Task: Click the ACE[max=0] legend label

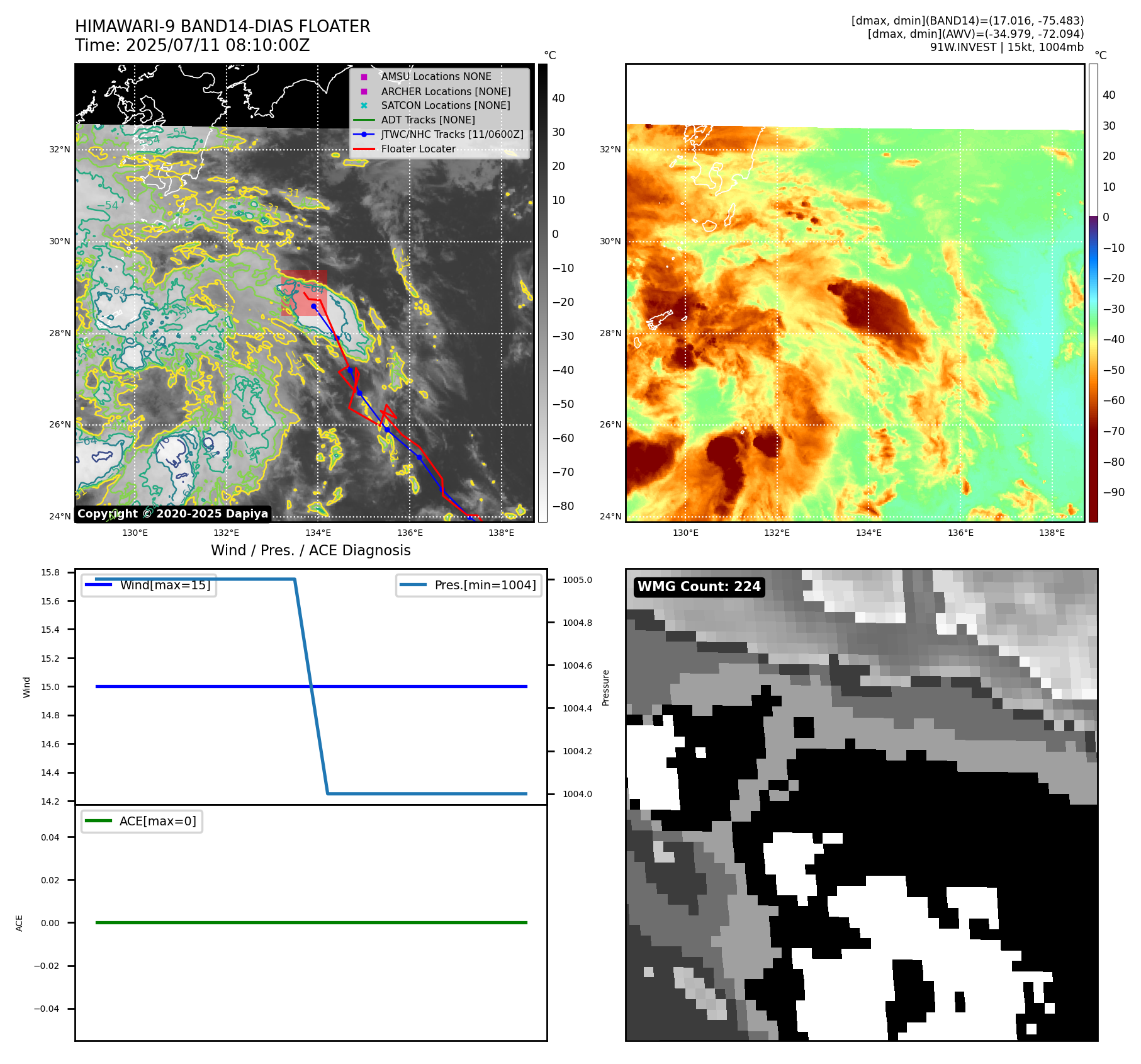Action: tap(158, 821)
